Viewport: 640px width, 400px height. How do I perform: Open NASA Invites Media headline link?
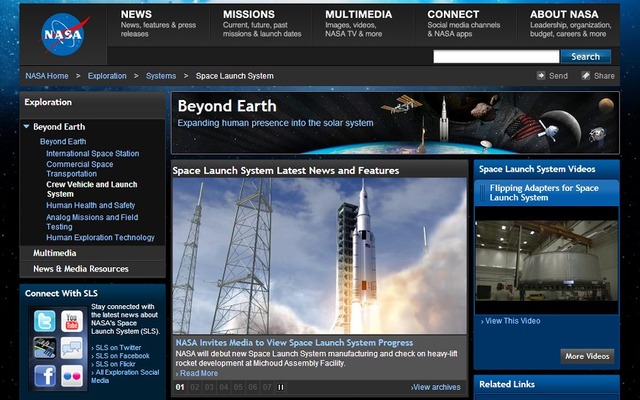pos(294,343)
